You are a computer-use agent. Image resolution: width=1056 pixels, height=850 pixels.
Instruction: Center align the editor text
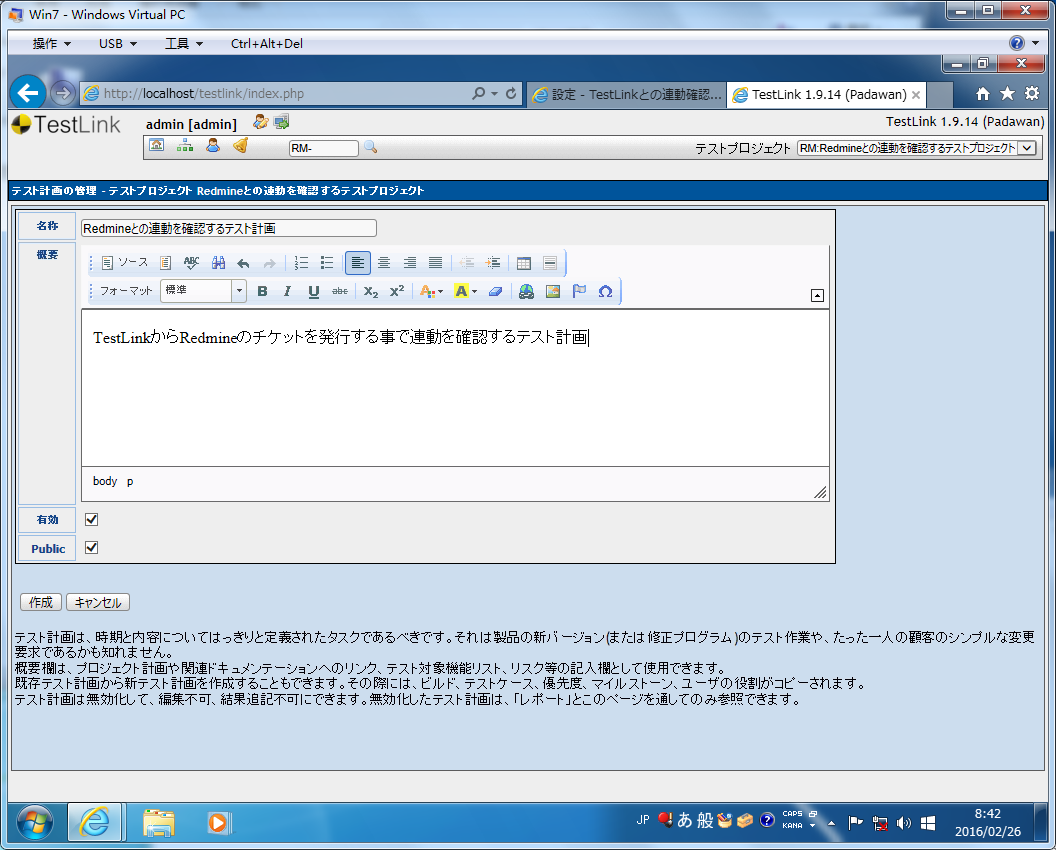[384, 263]
